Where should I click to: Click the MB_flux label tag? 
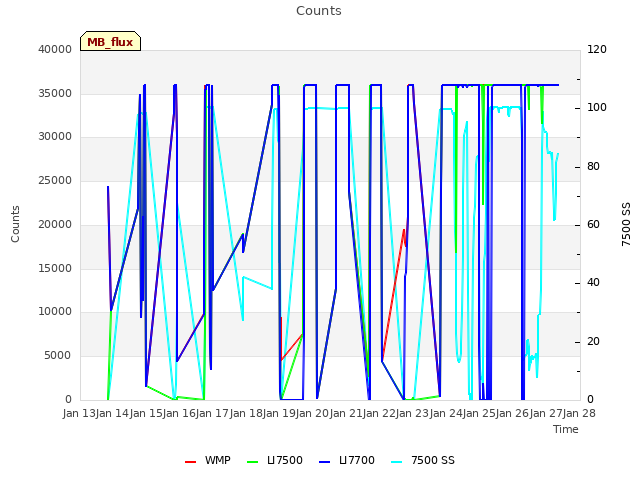pyautogui.click(x=110, y=41)
